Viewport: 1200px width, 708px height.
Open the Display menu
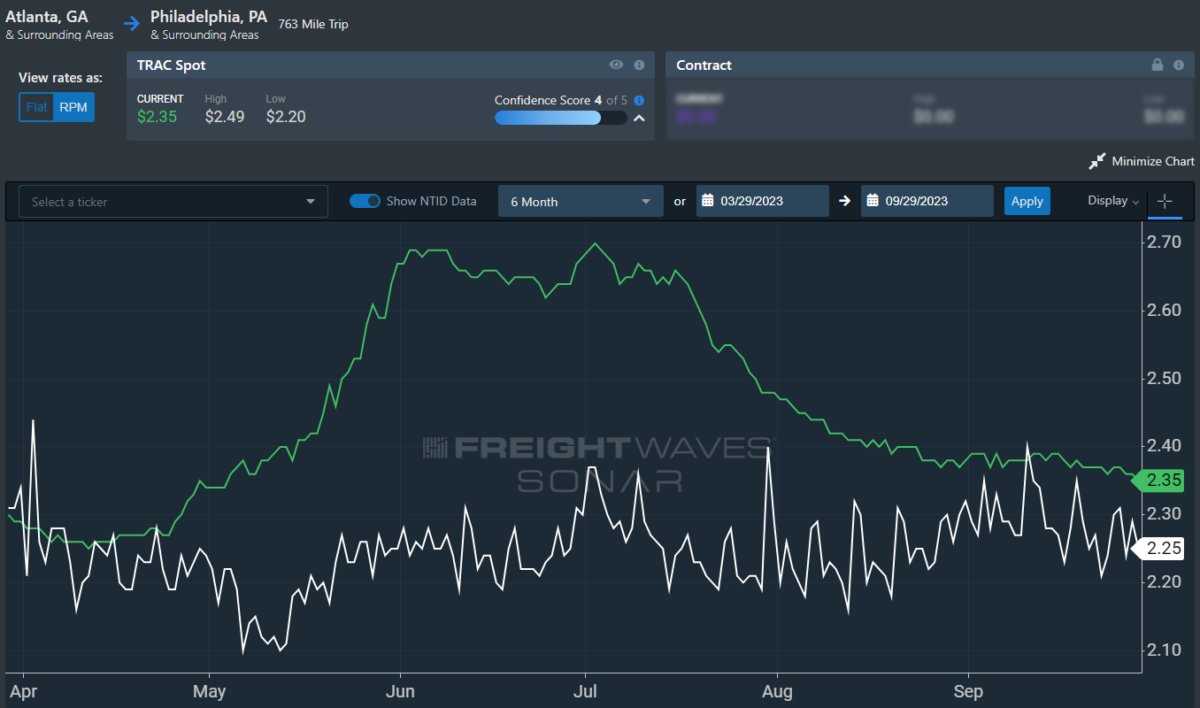click(x=1113, y=201)
